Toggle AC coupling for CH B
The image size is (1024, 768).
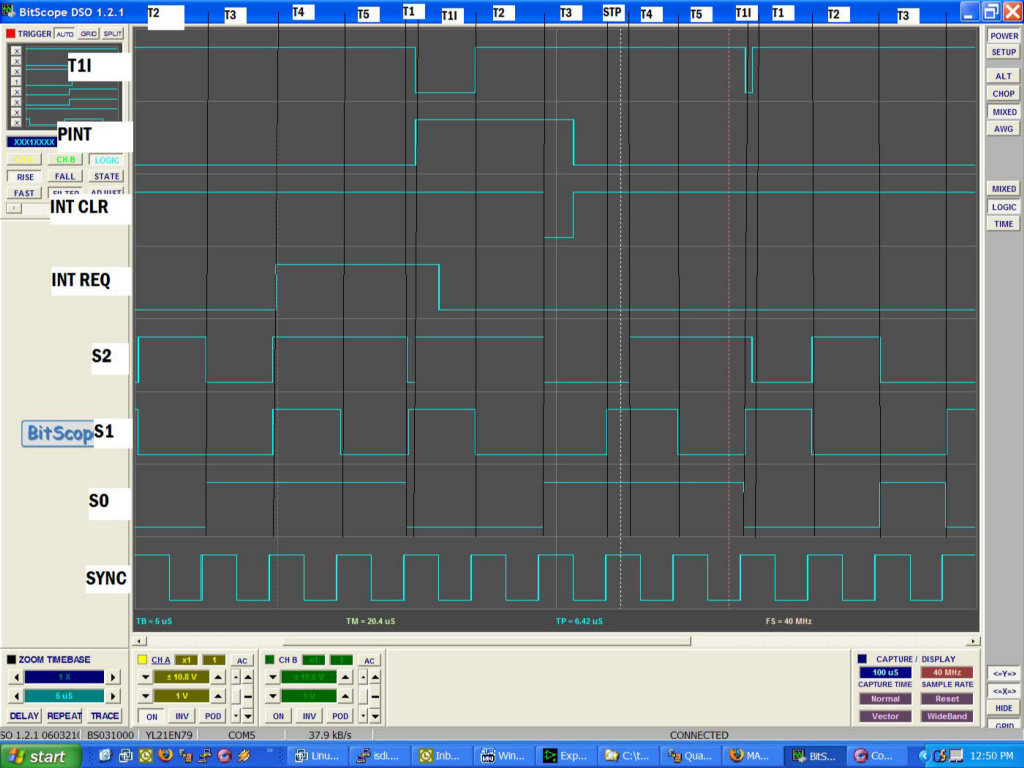pyautogui.click(x=369, y=660)
